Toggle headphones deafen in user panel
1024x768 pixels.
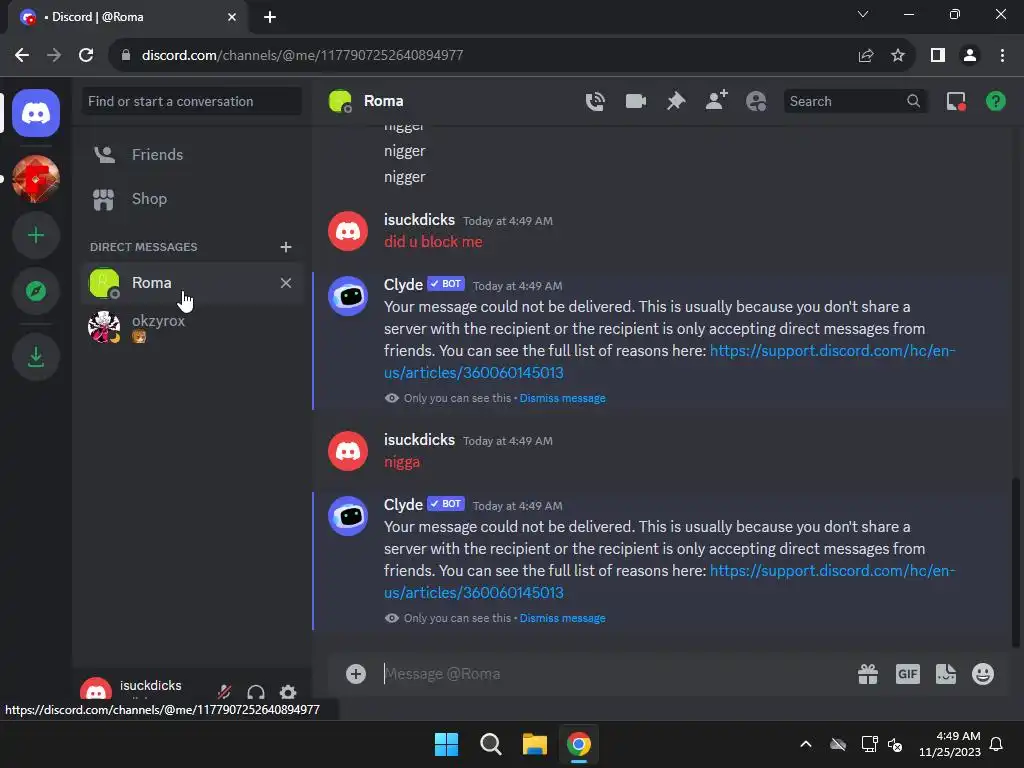point(256,692)
